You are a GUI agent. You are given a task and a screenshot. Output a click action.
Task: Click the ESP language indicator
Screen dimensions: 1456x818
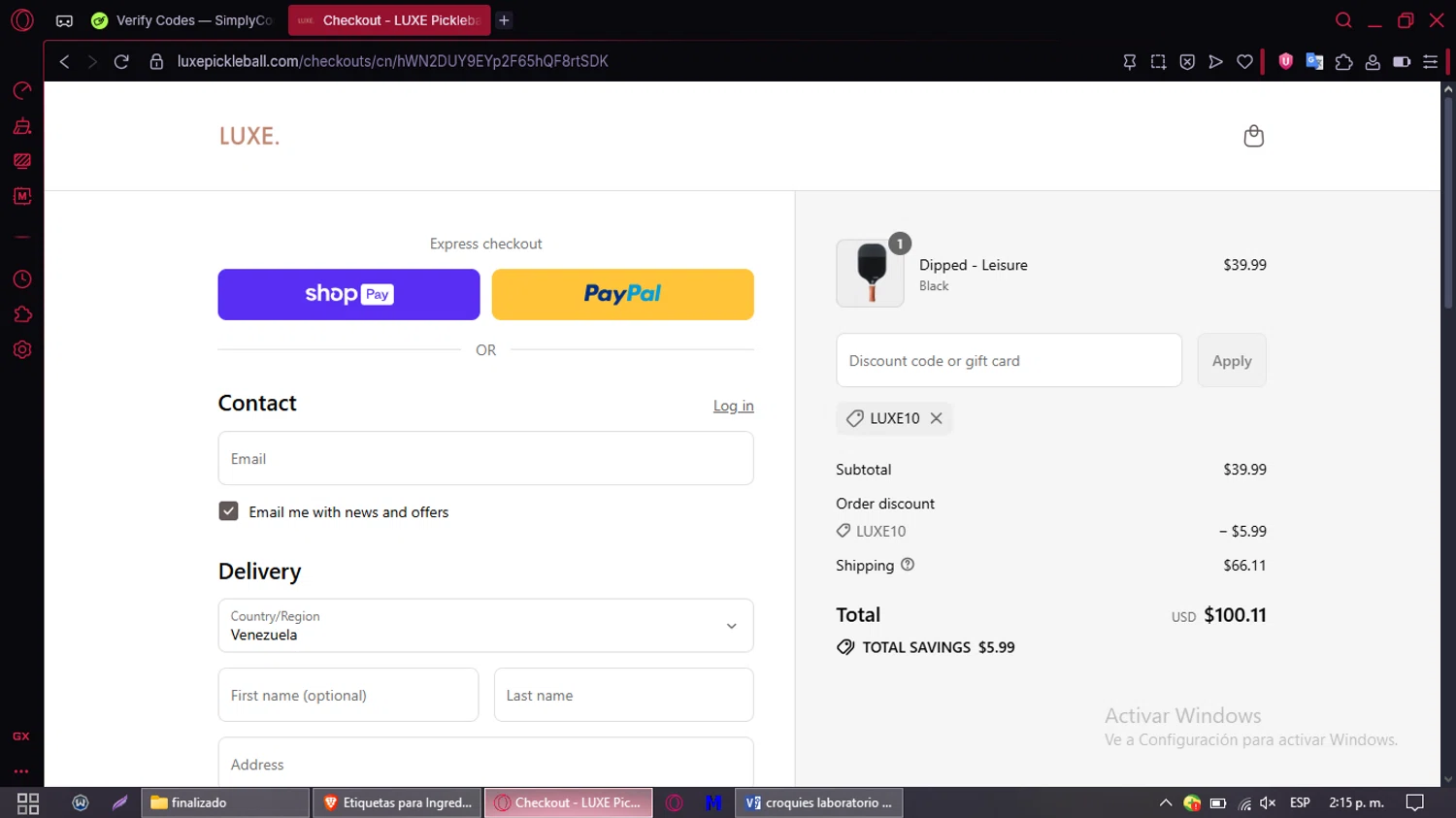tap(1300, 802)
